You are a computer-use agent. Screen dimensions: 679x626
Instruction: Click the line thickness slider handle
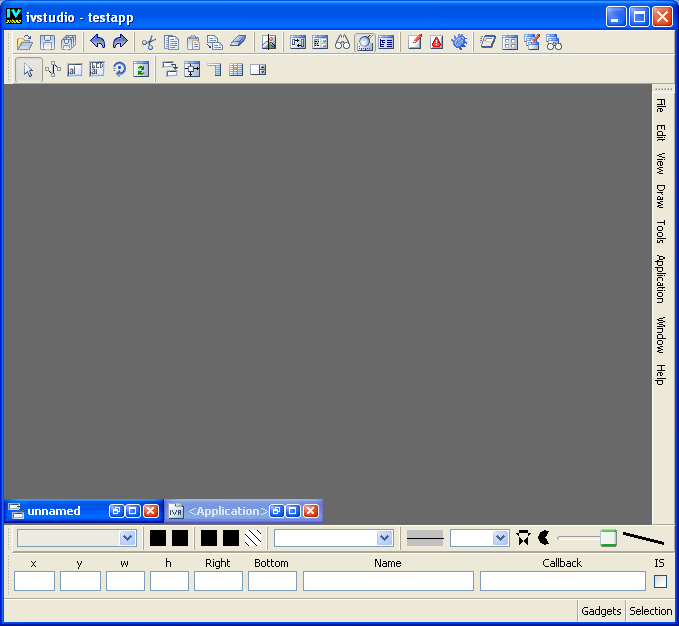[x=608, y=538]
